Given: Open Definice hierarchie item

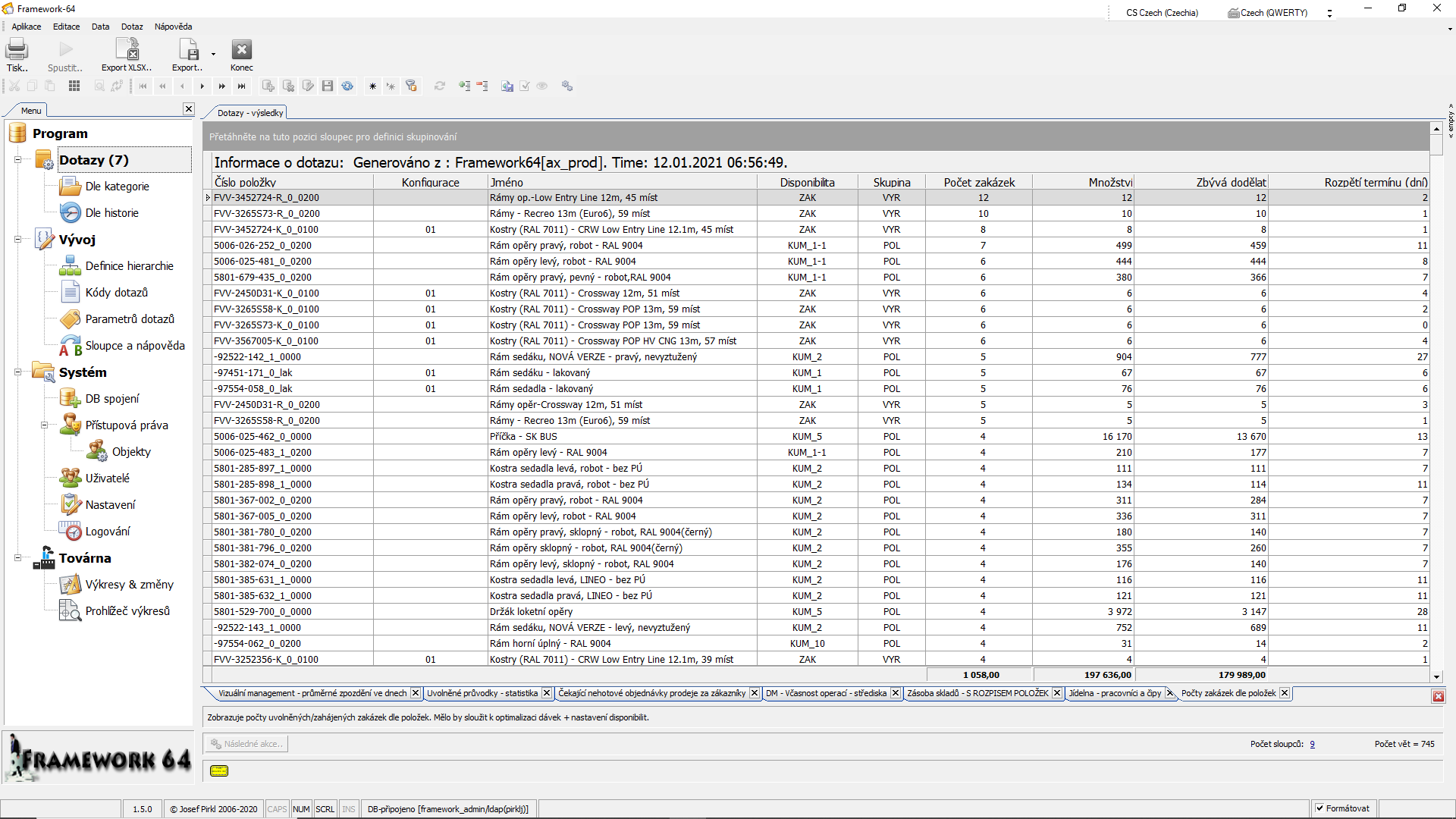Looking at the screenshot, I should pyautogui.click(x=130, y=266).
